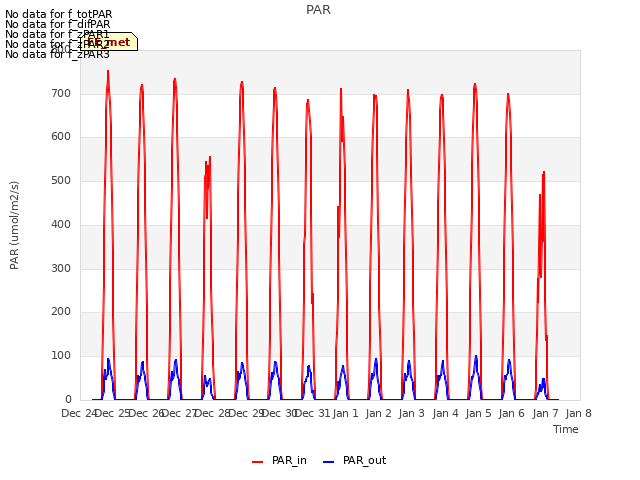The width and height of the screenshot is (640, 480).
Task: Click the 200 y-axis tick label
Action: coord(61,312)
